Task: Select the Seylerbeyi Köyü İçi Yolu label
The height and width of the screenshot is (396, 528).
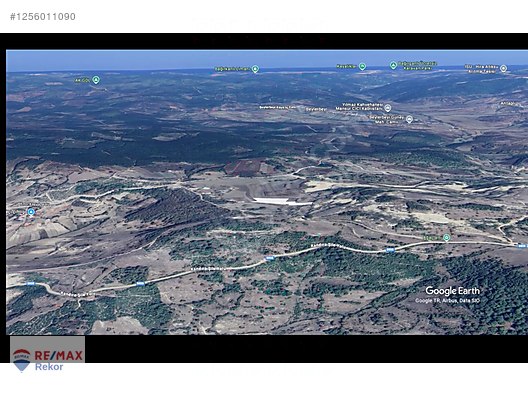Action: tap(277, 107)
